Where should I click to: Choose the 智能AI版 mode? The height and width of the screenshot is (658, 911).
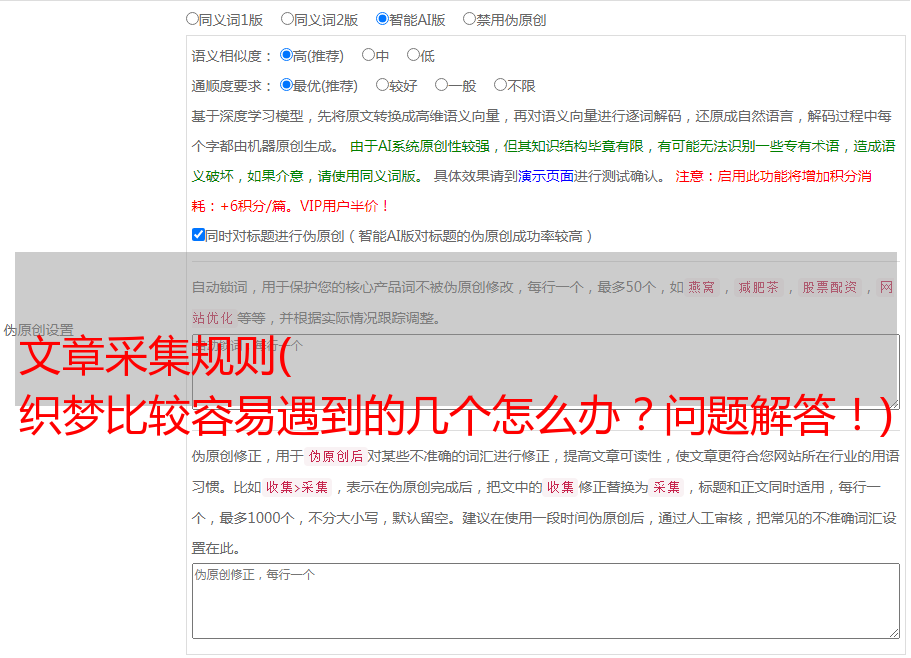pos(383,18)
